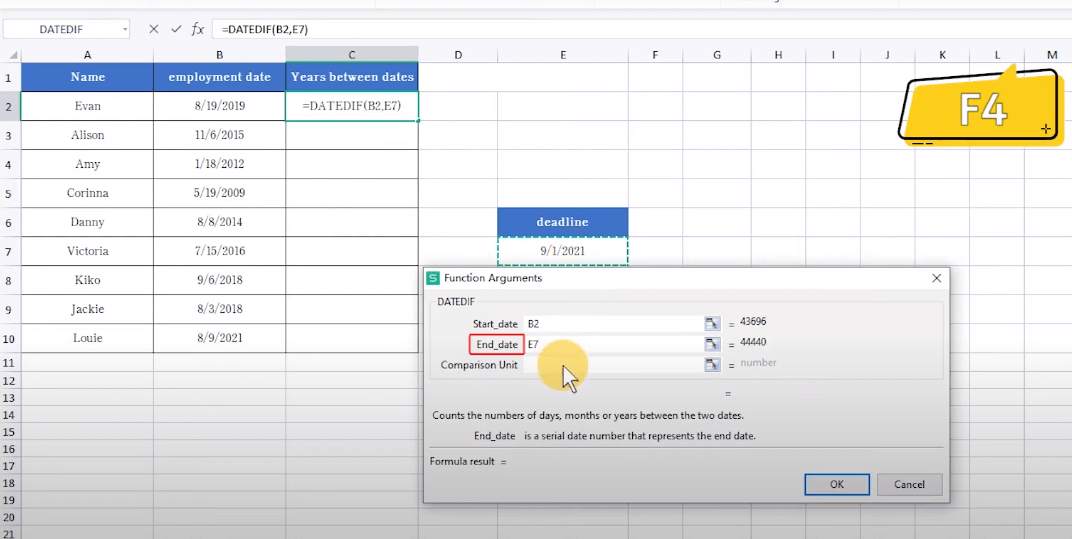
Task: Select the deadline cell containing 9/1/2021
Action: (562, 251)
